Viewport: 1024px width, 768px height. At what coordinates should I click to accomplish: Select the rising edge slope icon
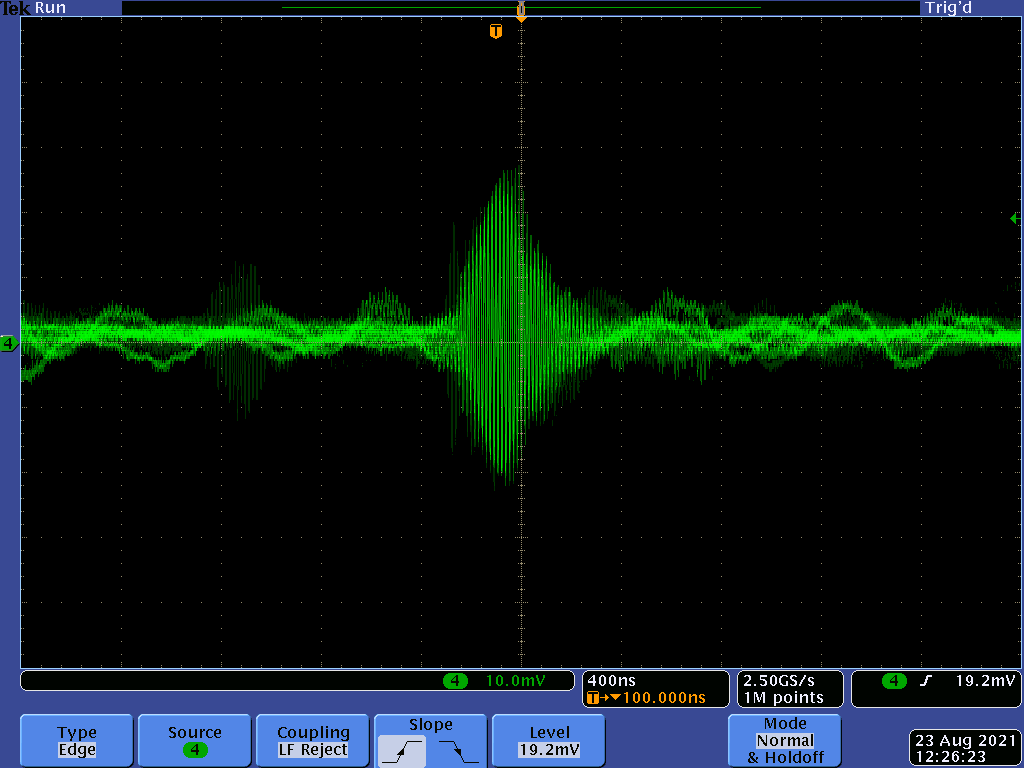pos(402,750)
